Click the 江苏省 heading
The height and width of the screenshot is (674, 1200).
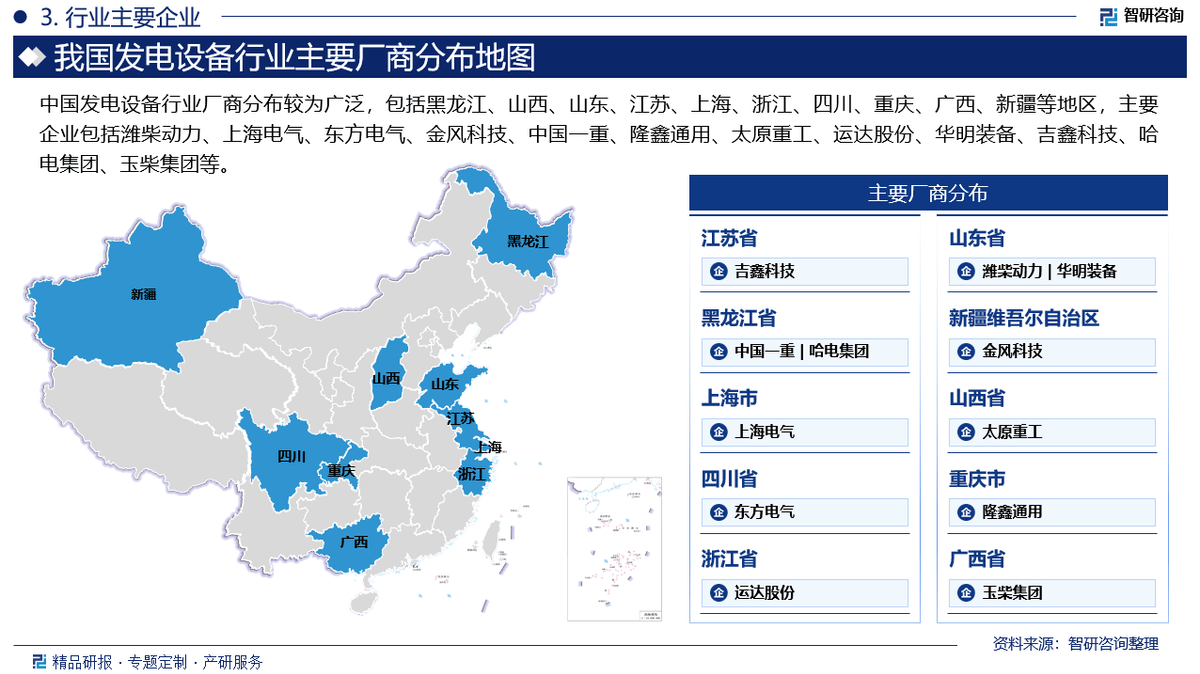(x=729, y=238)
